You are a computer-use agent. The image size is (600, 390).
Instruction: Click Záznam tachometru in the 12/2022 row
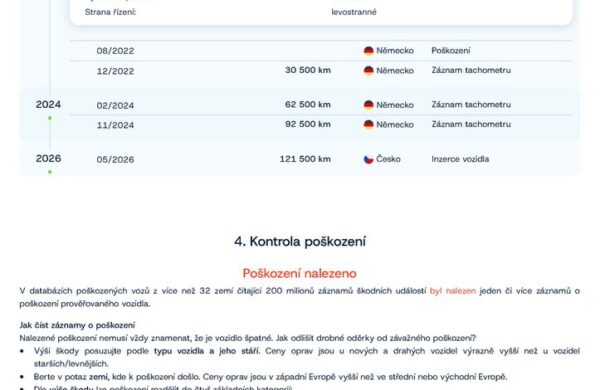coord(471,70)
